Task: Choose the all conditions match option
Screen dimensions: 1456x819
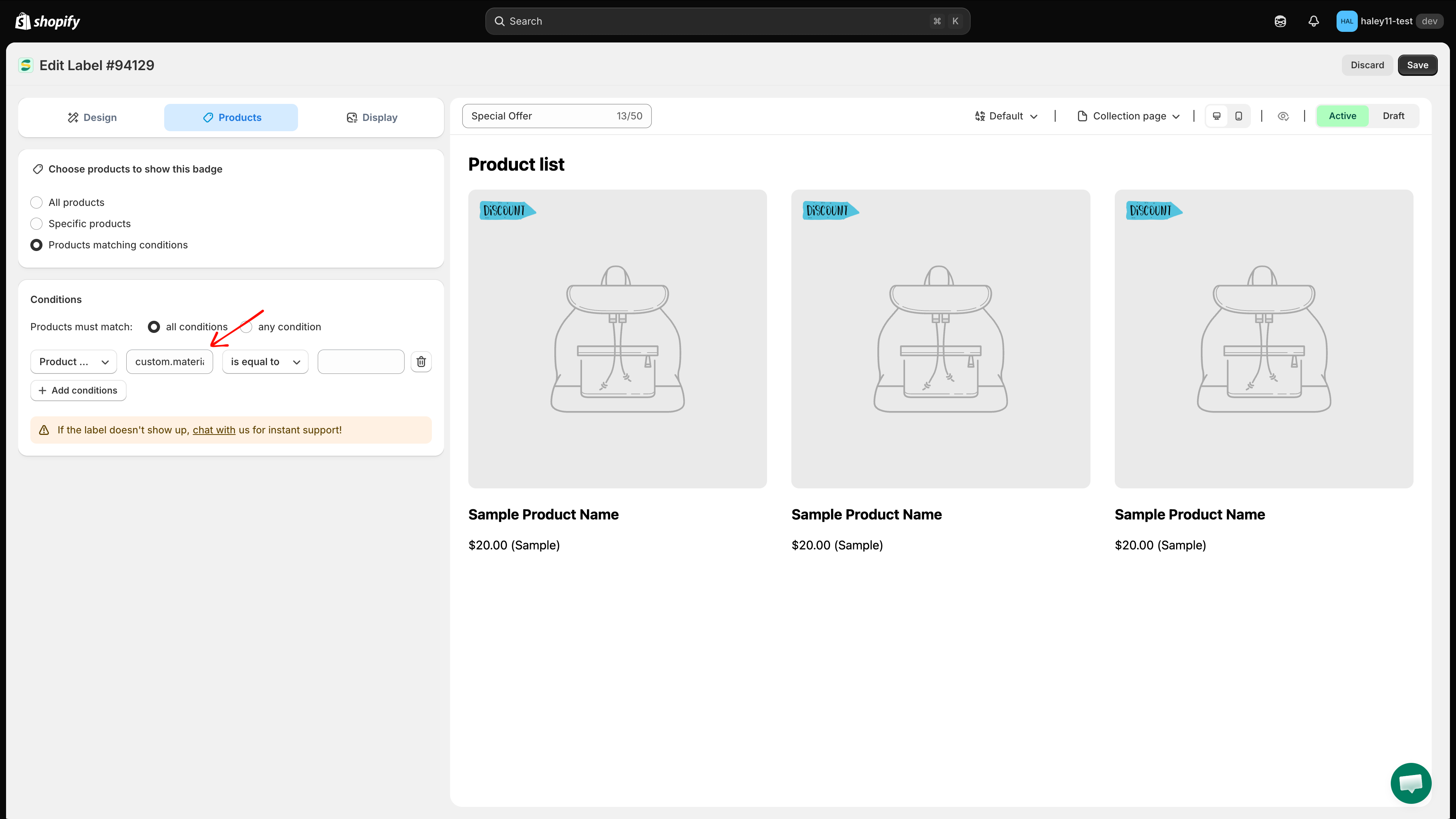Action: click(x=154, y=327)
